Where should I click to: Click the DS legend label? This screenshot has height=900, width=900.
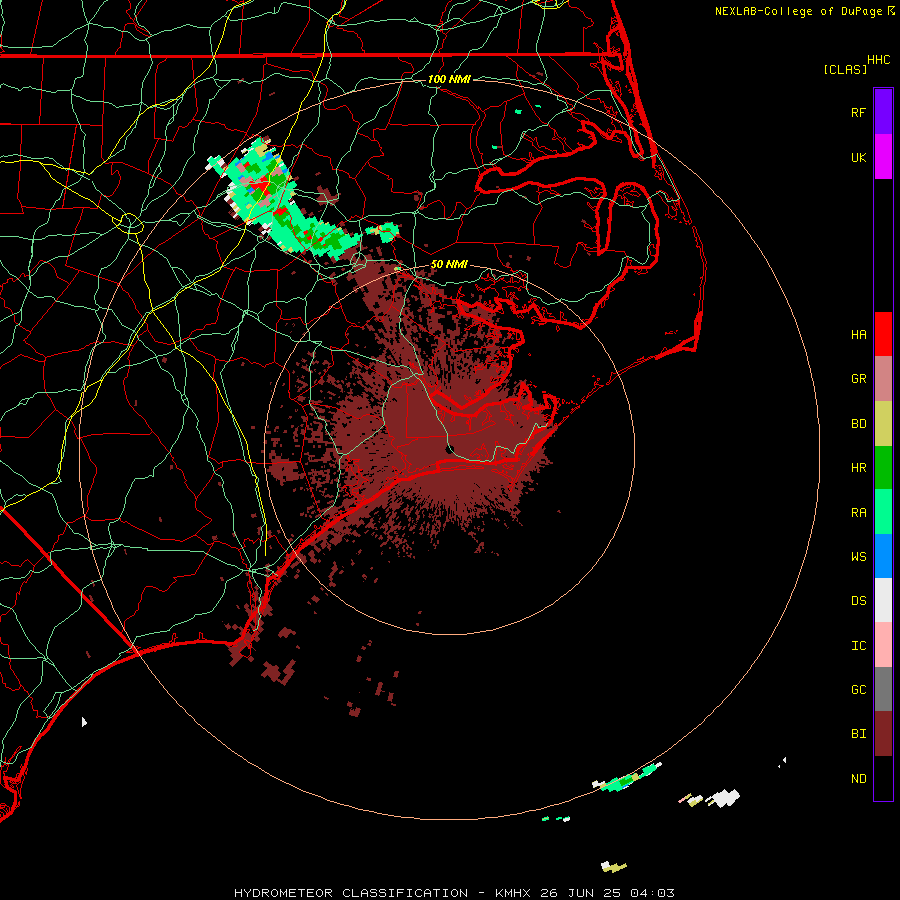pyautogui.click(x=858, y=600)
